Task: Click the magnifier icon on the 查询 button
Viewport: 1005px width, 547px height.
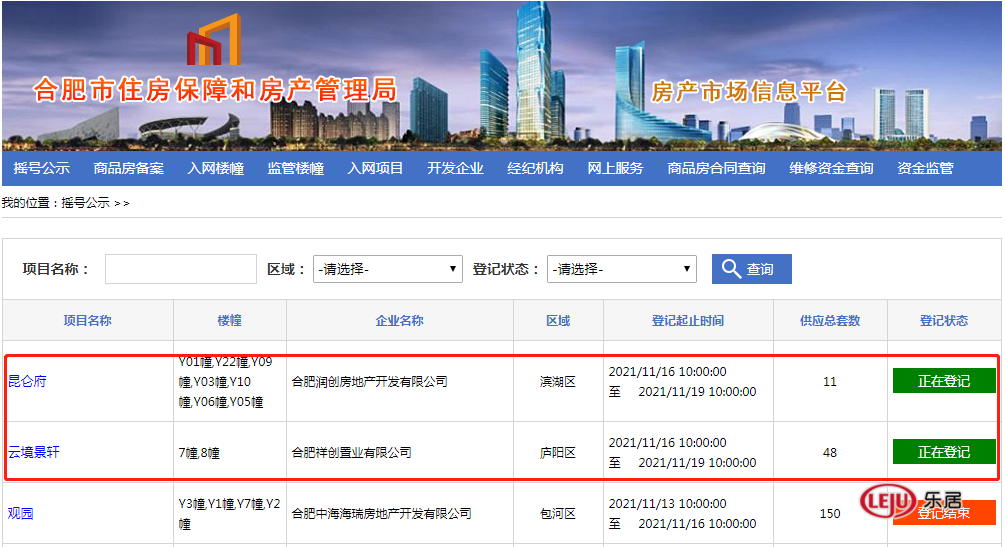Action: (x=731, y=268)
